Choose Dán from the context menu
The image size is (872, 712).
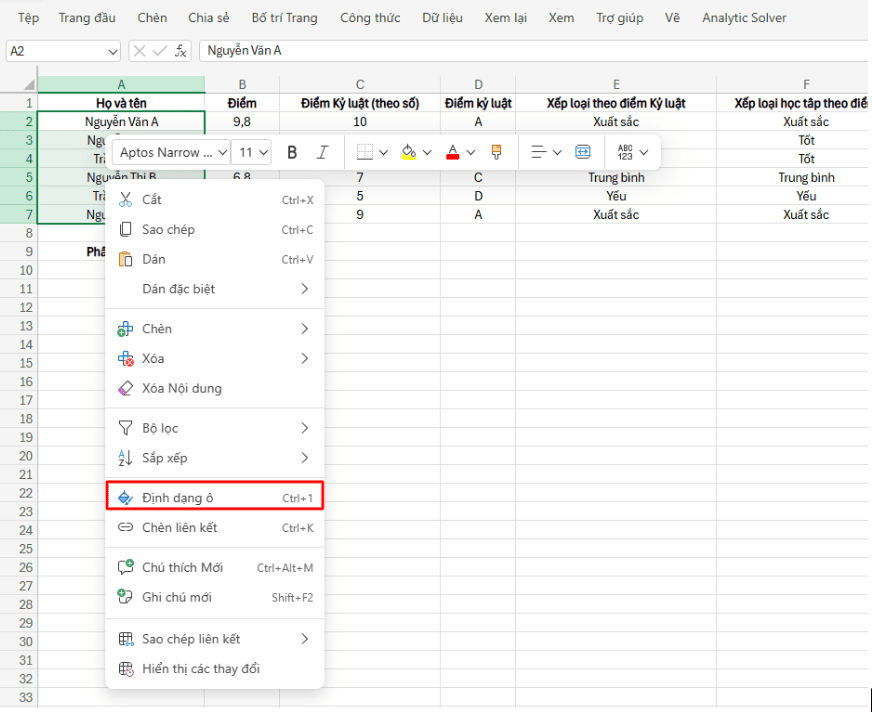215,259
